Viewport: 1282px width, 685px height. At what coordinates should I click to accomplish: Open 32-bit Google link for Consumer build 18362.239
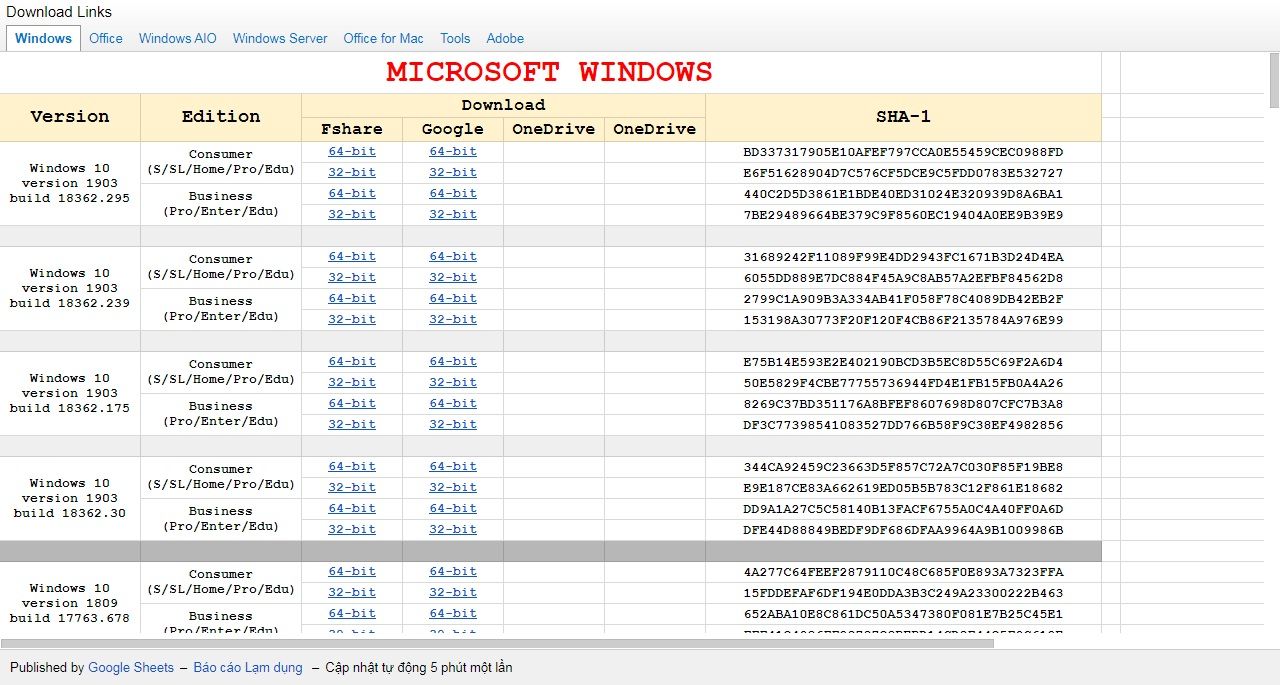(452, 277)
